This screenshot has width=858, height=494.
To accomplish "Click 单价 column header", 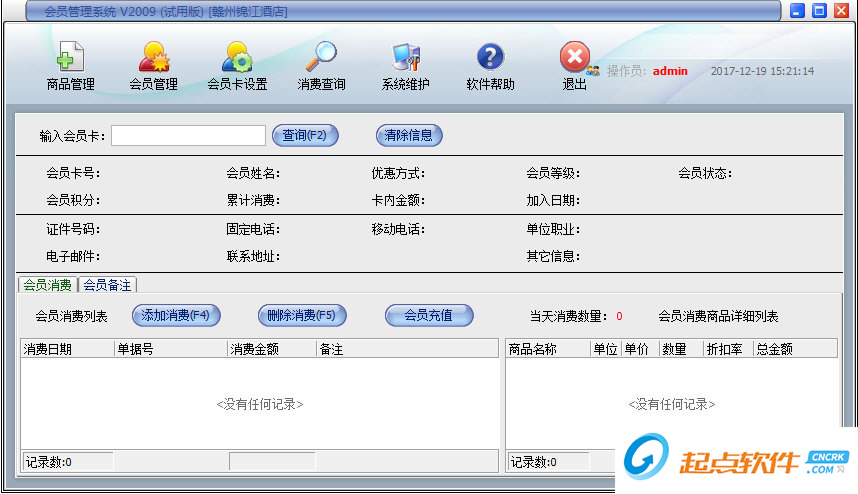I will (x=639, y=349).
